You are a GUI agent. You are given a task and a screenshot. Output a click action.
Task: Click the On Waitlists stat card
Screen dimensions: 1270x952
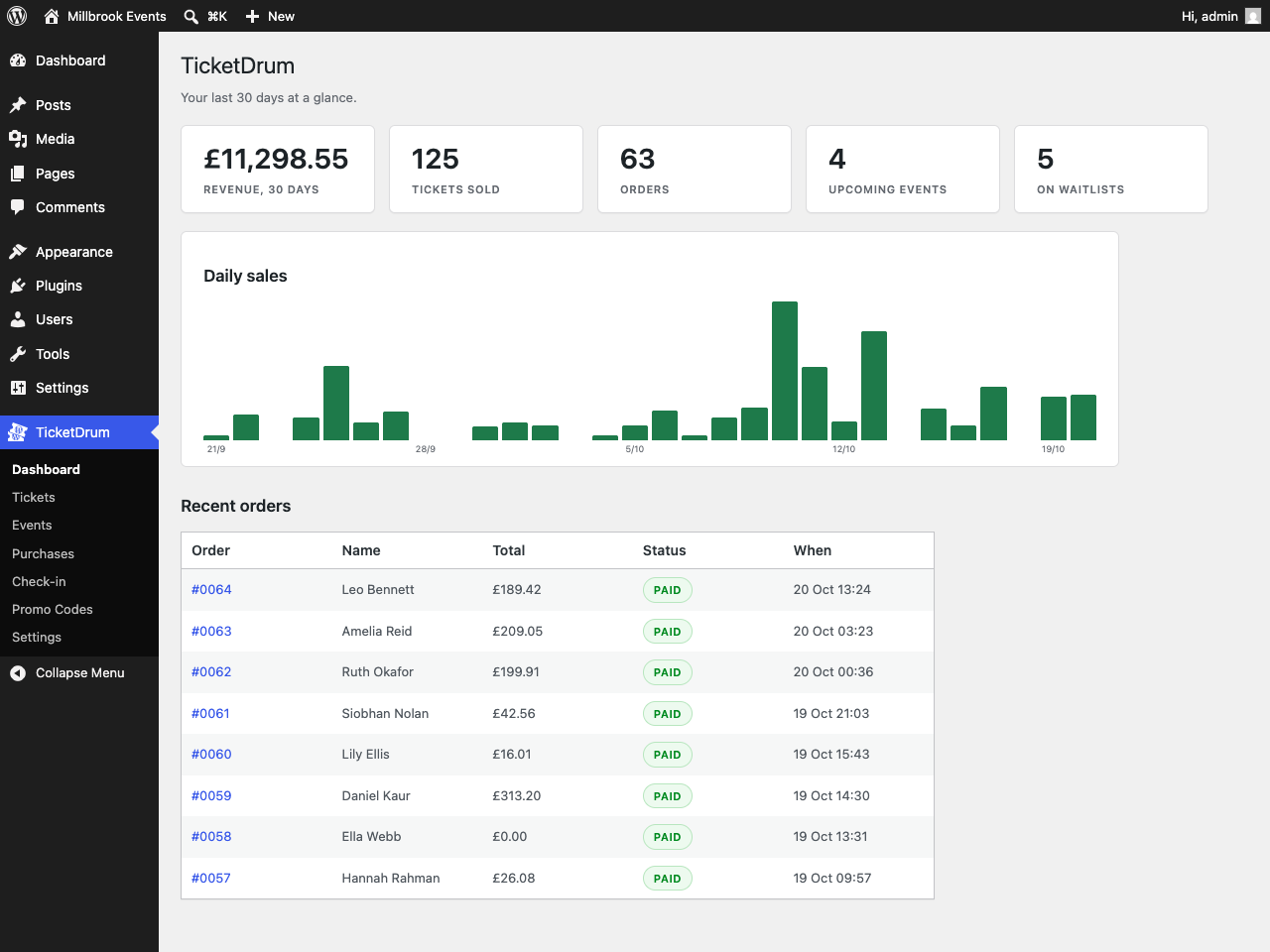tap(1111, 169)
